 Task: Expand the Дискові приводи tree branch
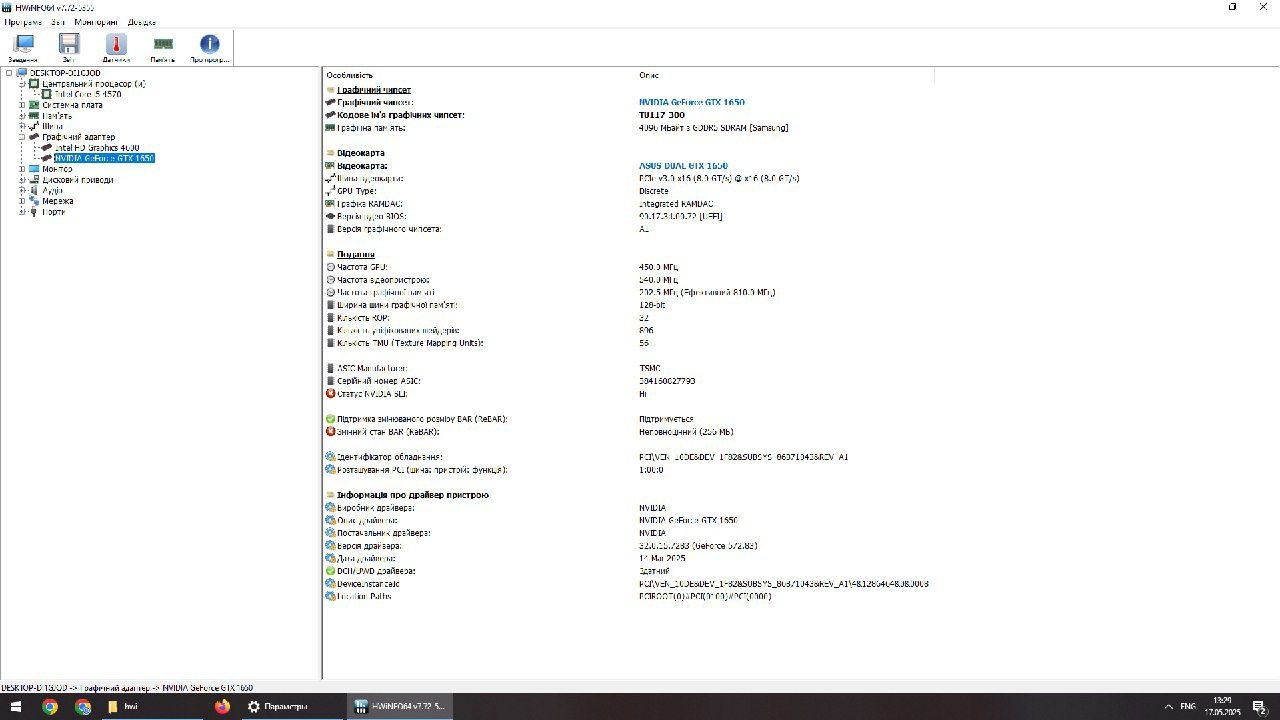tap(21, 180)
